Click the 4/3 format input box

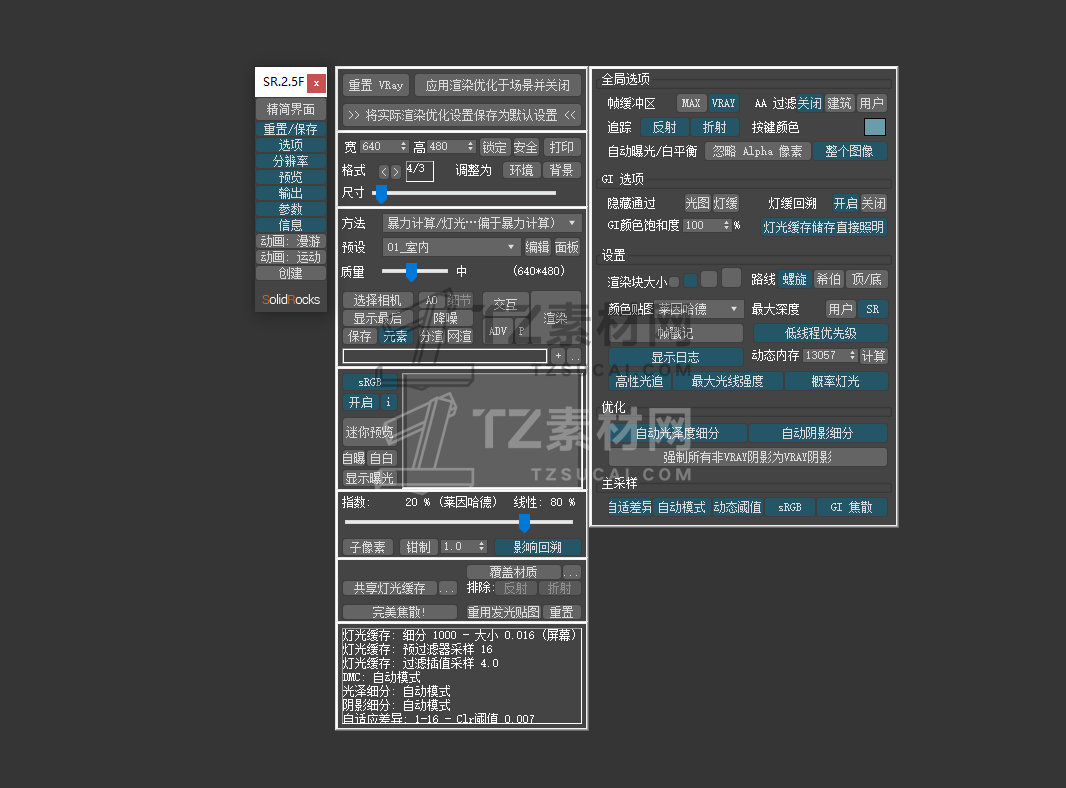click(x=419, y=171)
